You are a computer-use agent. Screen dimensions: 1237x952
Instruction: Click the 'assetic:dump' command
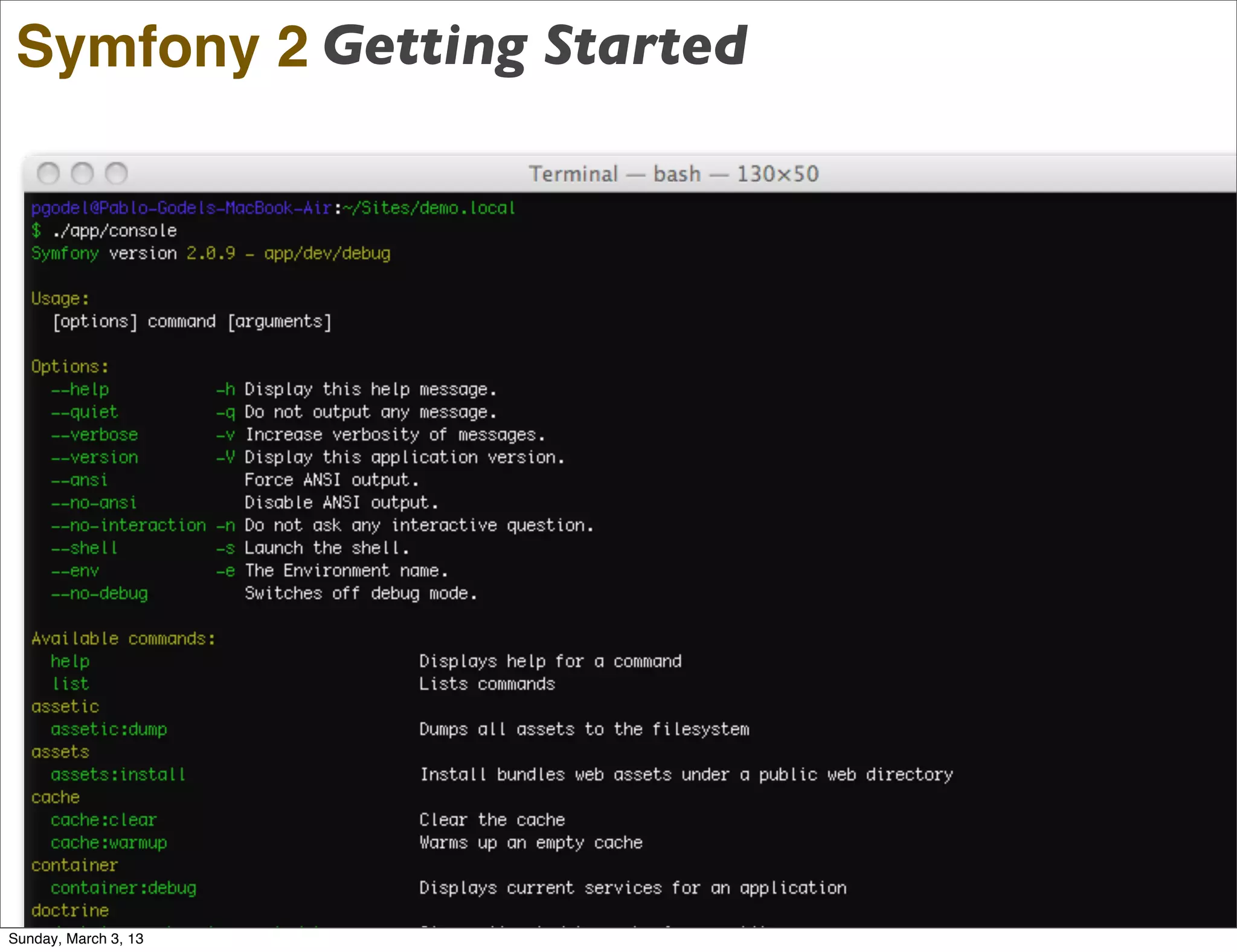pyautogui.click(x=109, y=729)
